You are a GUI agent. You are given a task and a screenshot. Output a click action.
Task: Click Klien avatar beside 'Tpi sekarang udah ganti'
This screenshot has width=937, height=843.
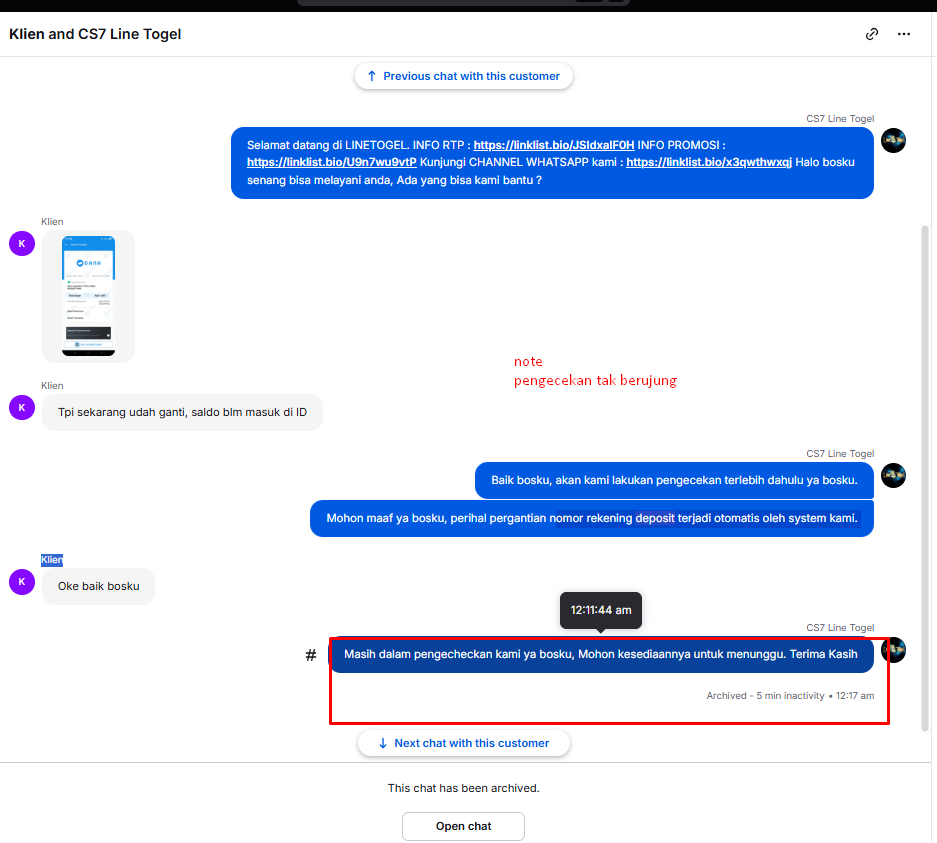pyautogui.click(x=22, y=407)
